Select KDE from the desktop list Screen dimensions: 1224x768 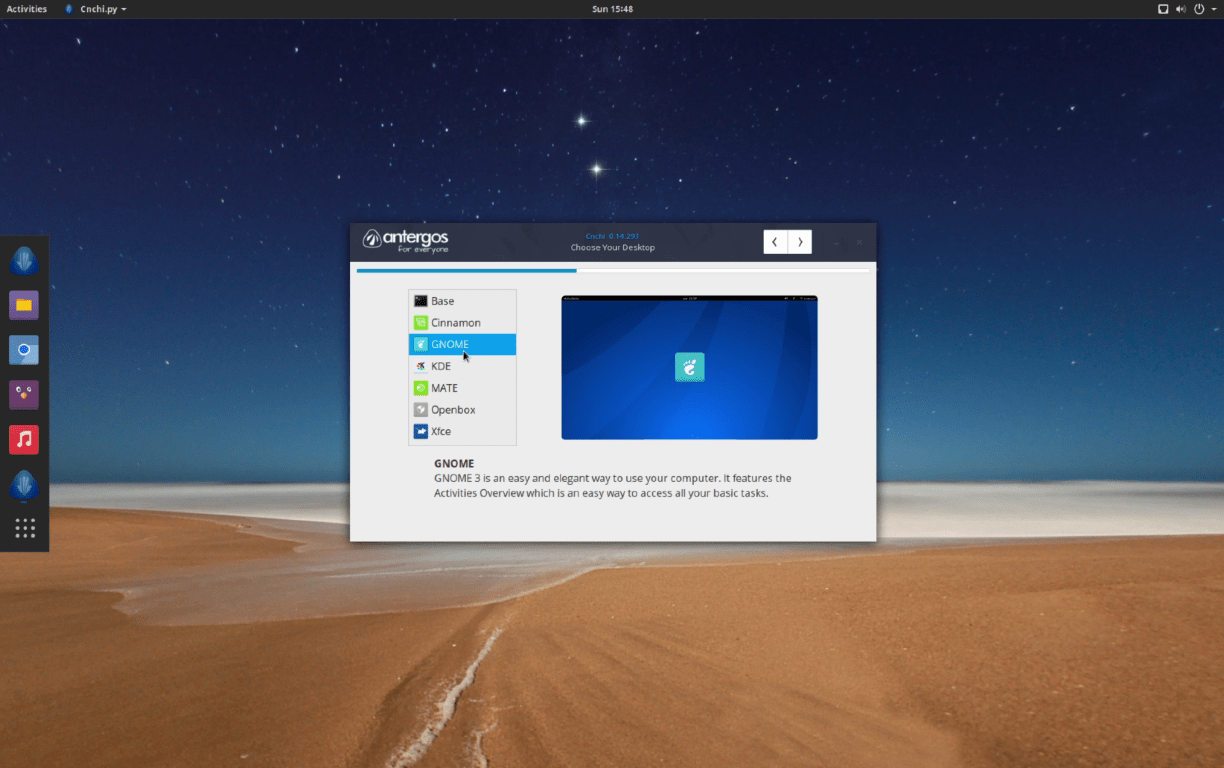[x=440, y=366]
